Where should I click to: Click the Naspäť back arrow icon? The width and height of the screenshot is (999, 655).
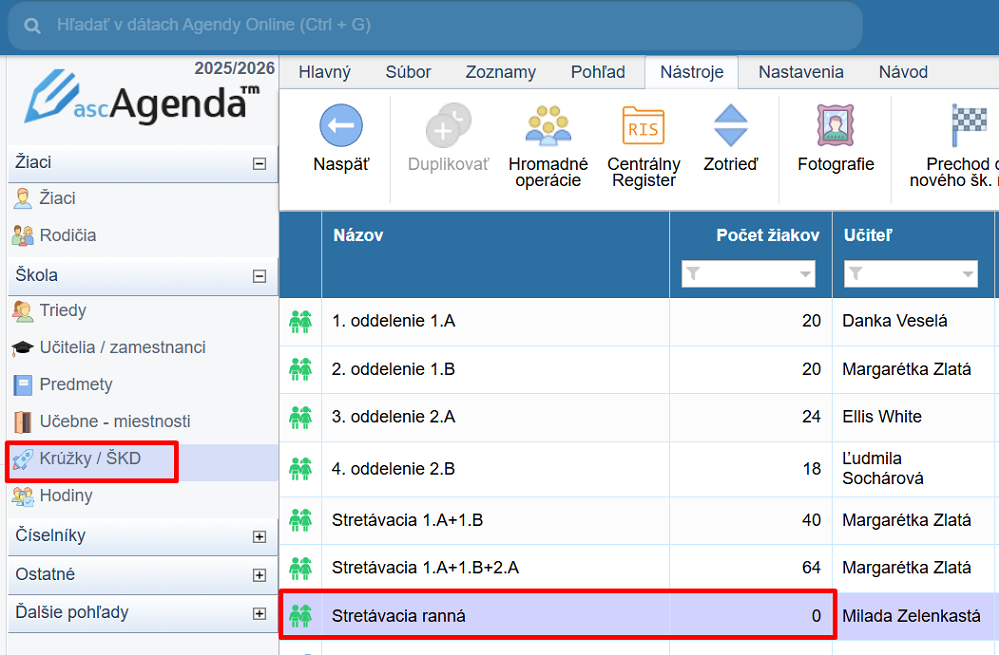[340, 126]
